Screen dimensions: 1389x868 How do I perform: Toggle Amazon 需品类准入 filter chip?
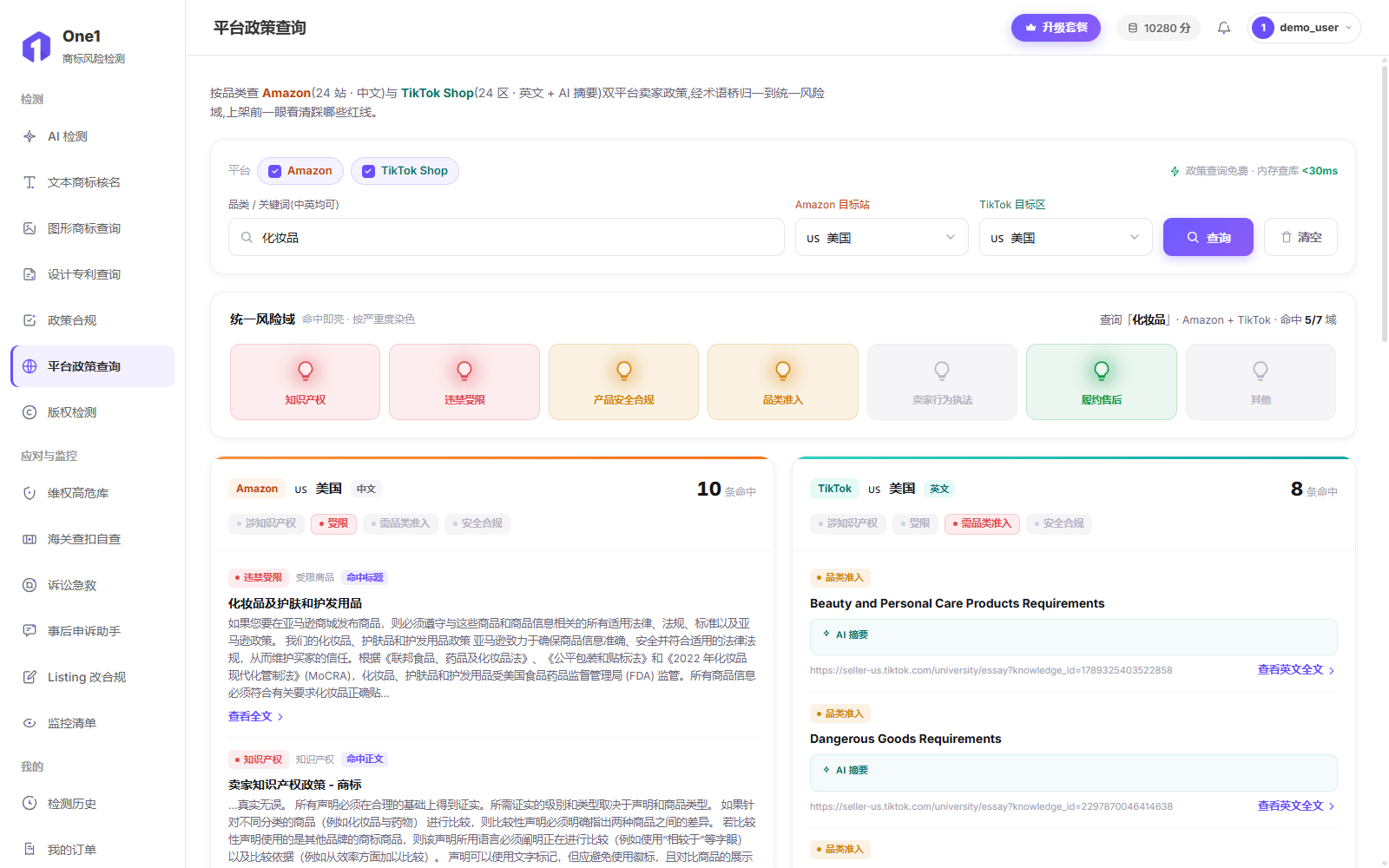pyautogui.click(x=400, y=523)
